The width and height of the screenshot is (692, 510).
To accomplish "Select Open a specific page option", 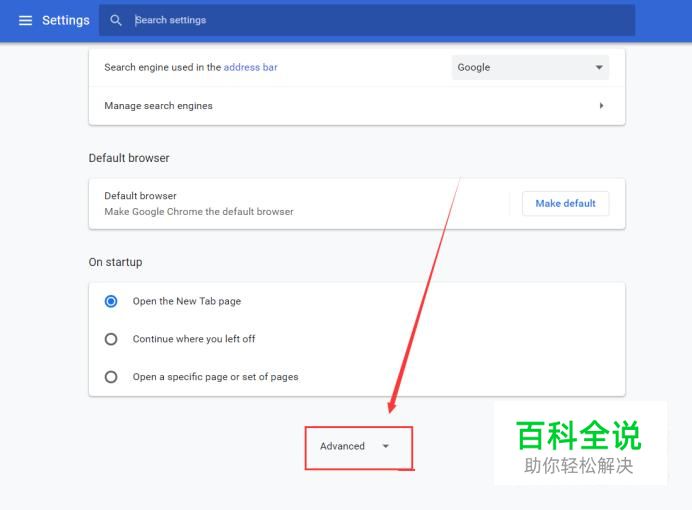I will [111, 377].
